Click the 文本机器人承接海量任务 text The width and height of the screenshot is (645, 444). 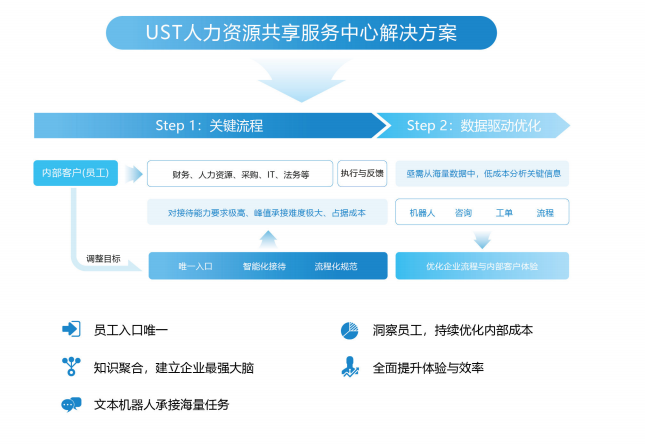(x=161, y=405)
